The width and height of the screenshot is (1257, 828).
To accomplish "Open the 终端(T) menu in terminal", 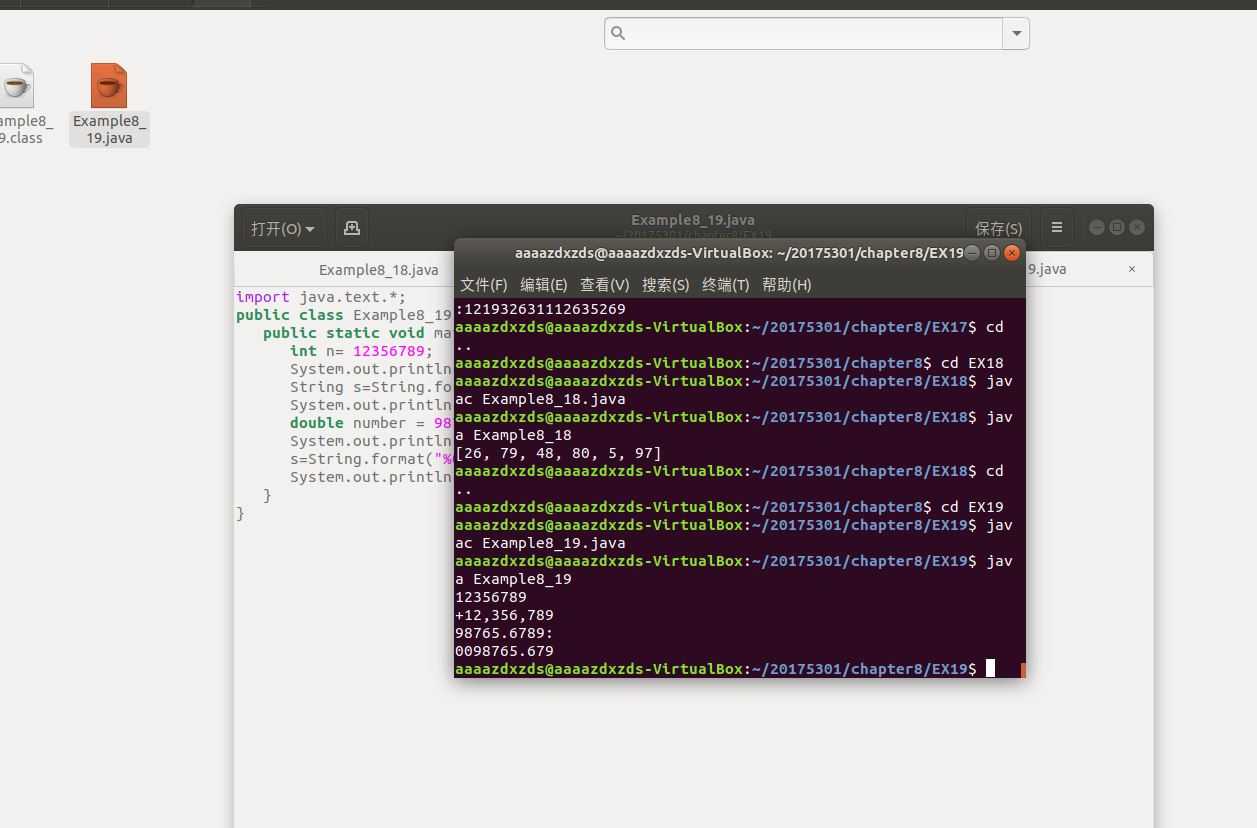I will (726, 285).
